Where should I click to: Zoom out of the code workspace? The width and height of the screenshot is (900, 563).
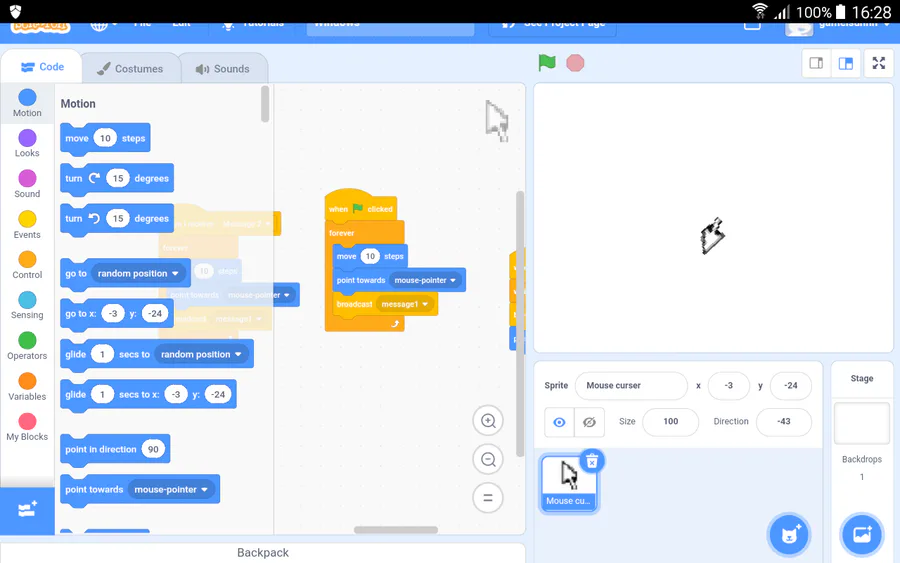(488, 459)
